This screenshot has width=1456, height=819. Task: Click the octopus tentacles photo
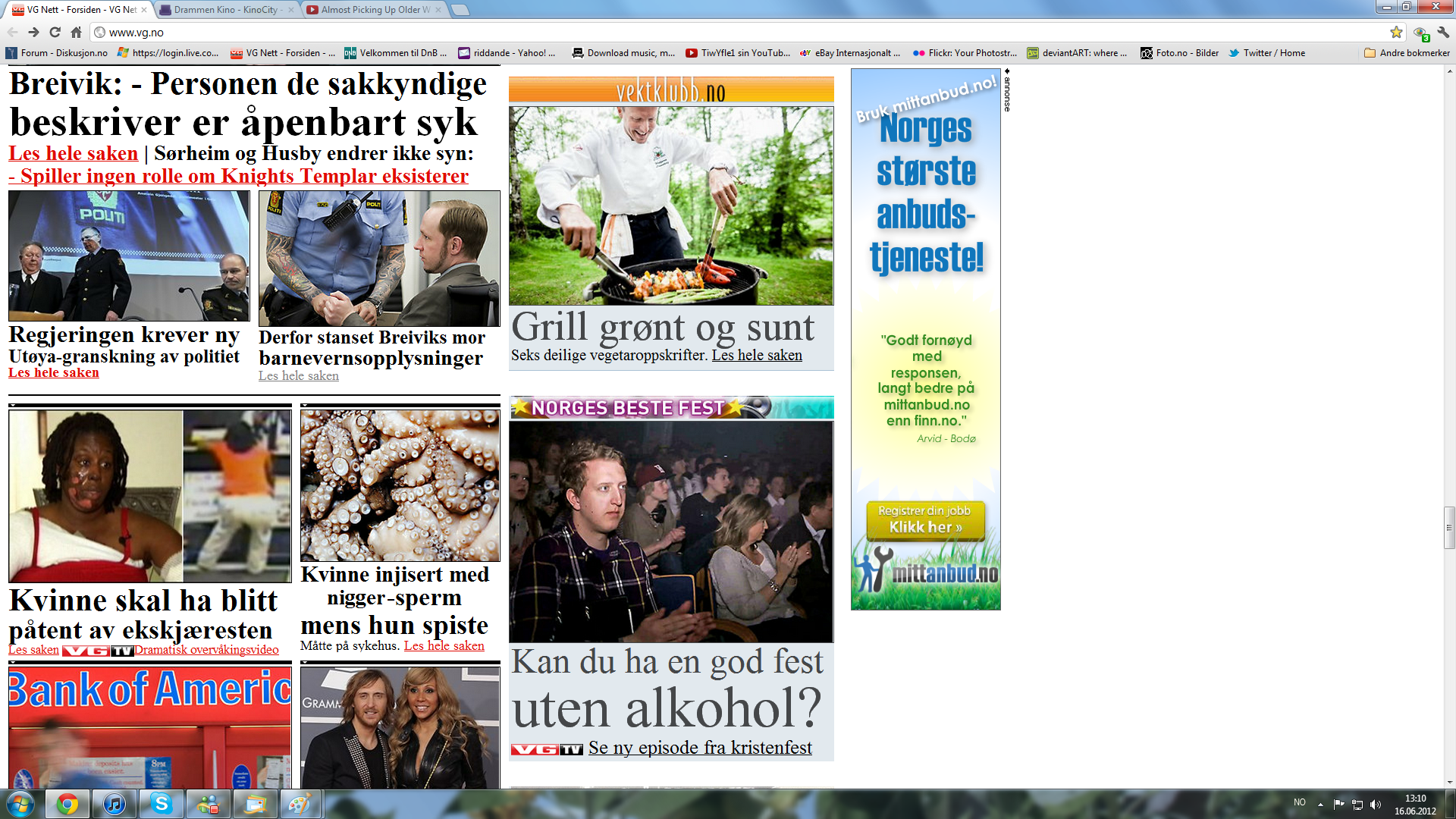tap(400, 485)
